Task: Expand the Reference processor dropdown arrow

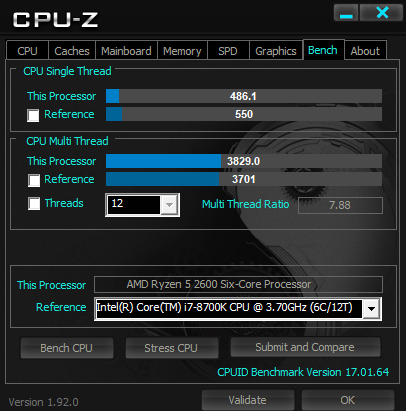Action: [x=371, y=309]
